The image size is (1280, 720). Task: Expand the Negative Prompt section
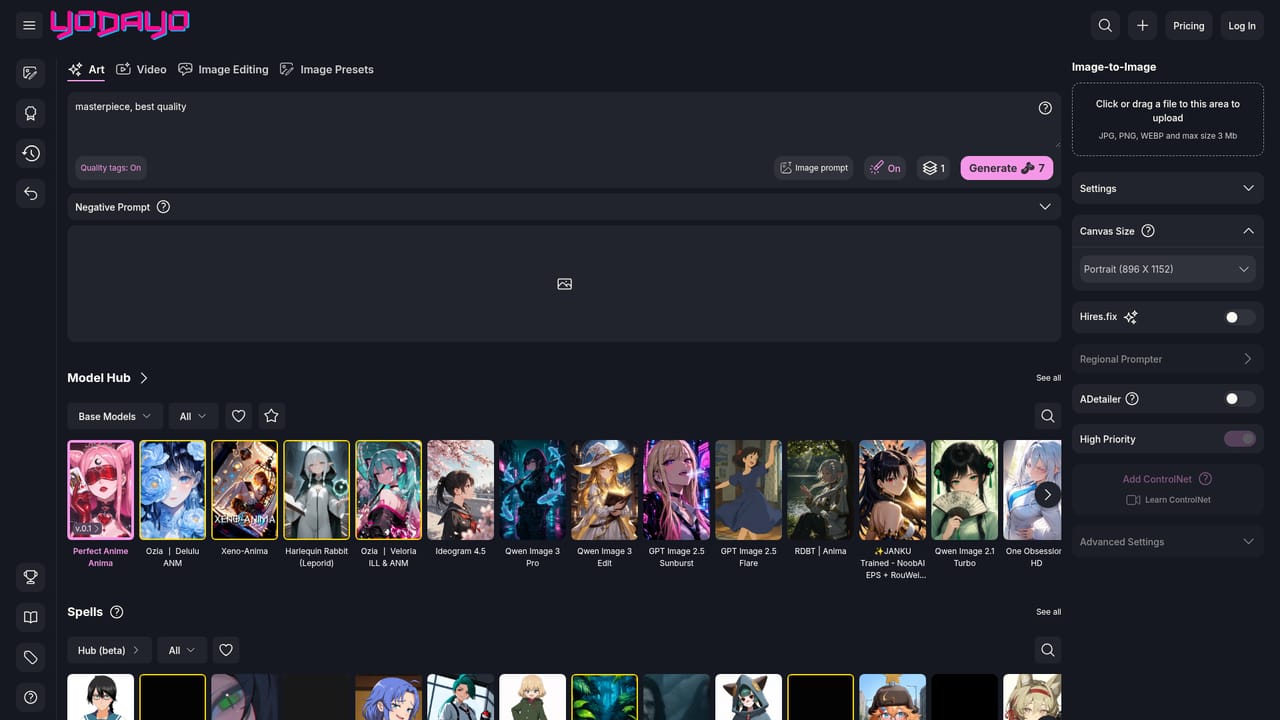click(x=564, y=207)
